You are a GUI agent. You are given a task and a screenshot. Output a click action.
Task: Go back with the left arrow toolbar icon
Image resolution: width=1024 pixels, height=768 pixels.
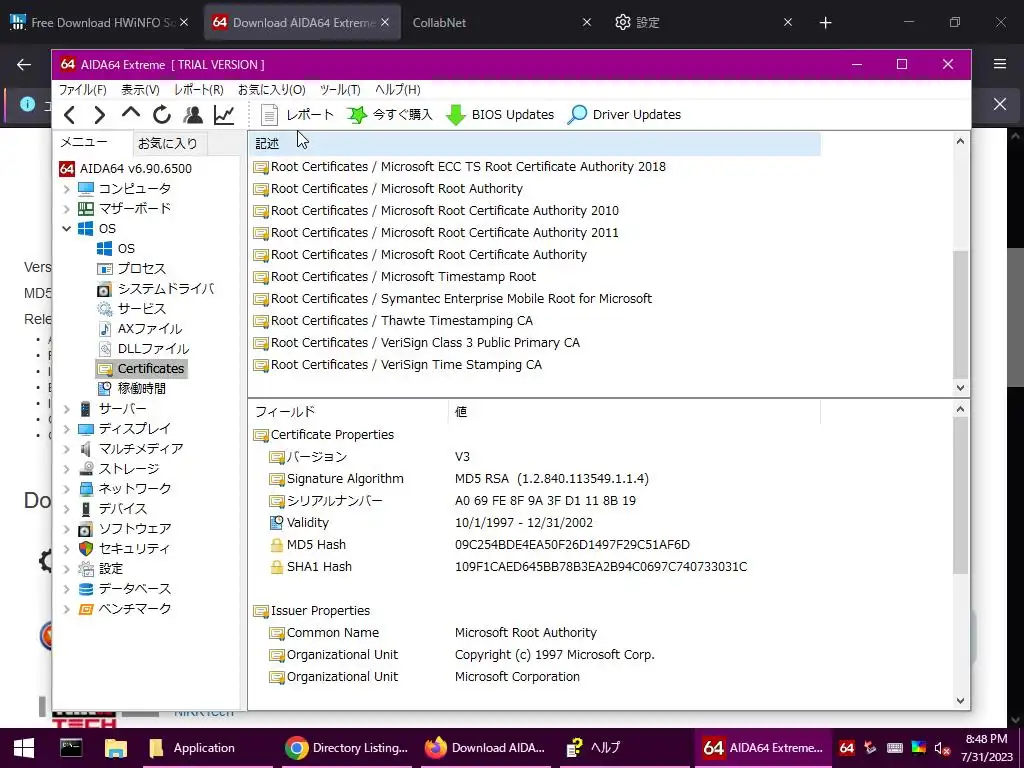70,116
